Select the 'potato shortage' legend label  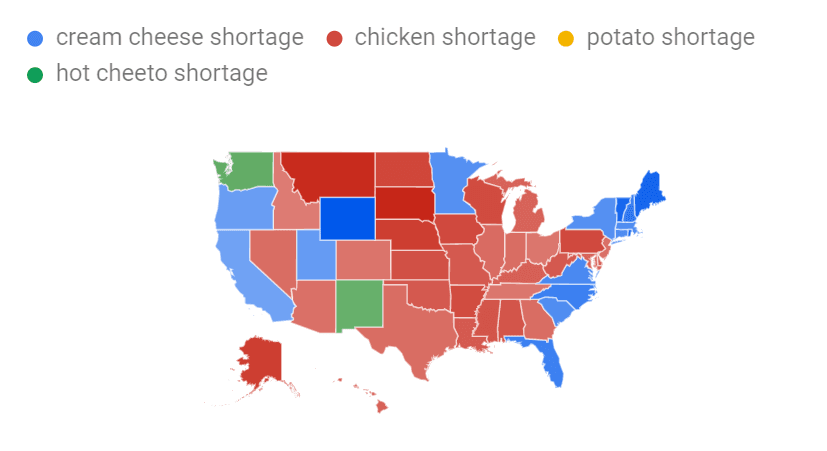[x=670, y=37]
